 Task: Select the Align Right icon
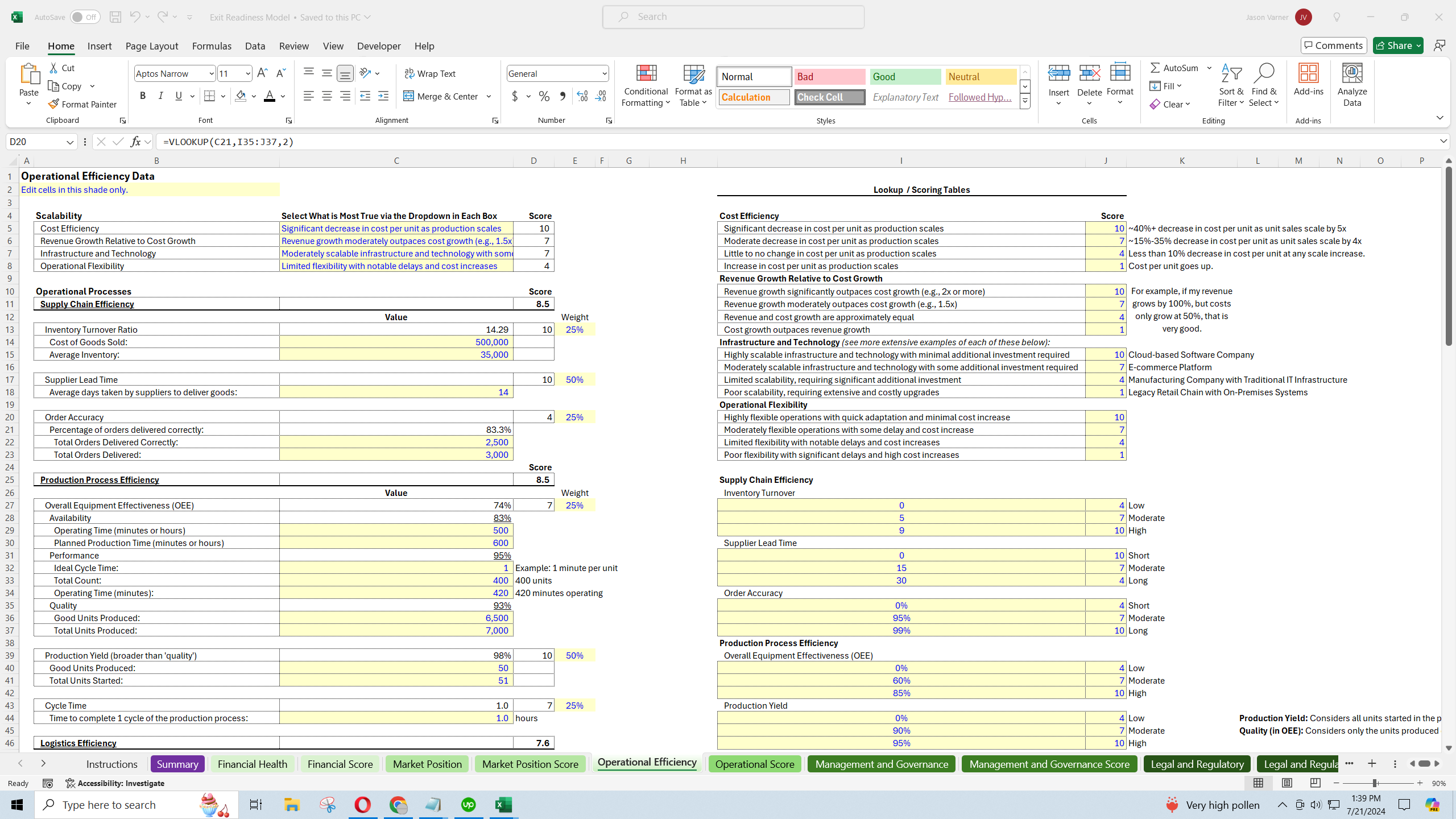(345, 96)
